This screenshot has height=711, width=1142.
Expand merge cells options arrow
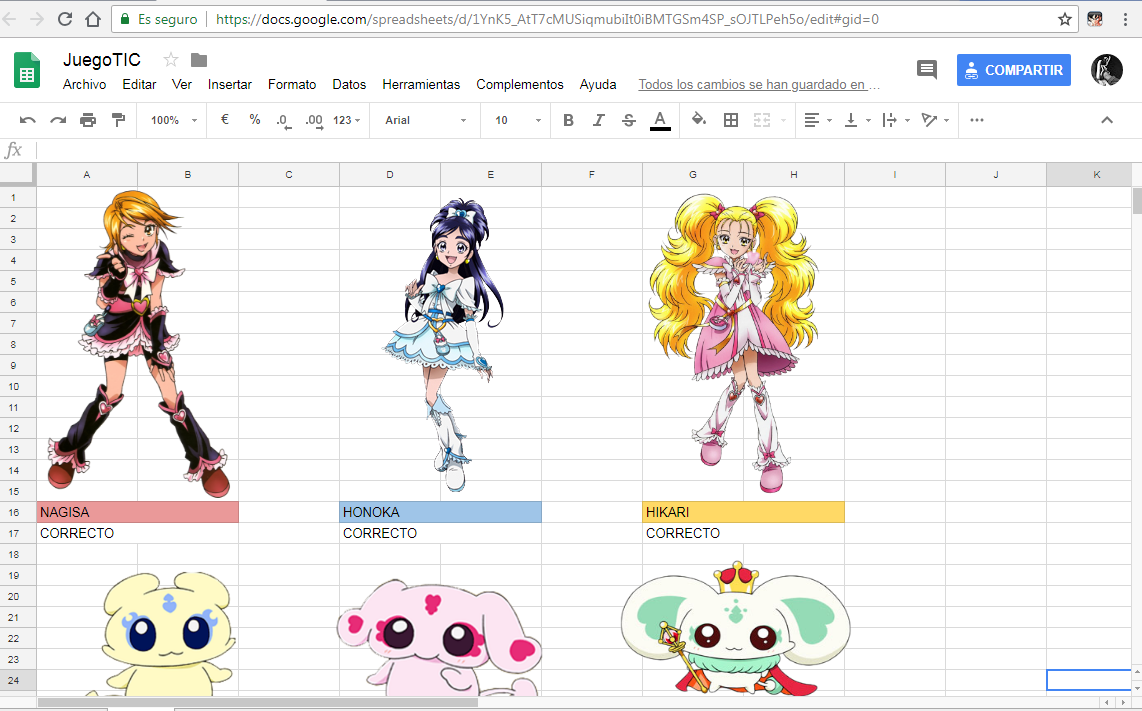784,120
